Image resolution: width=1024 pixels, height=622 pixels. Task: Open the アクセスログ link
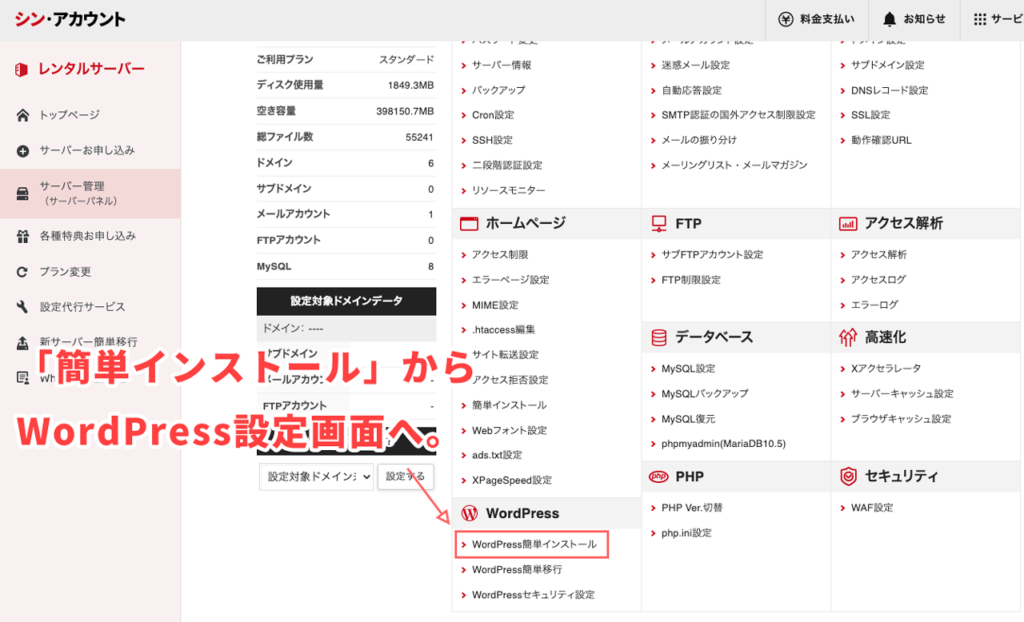tap(878, 280)
